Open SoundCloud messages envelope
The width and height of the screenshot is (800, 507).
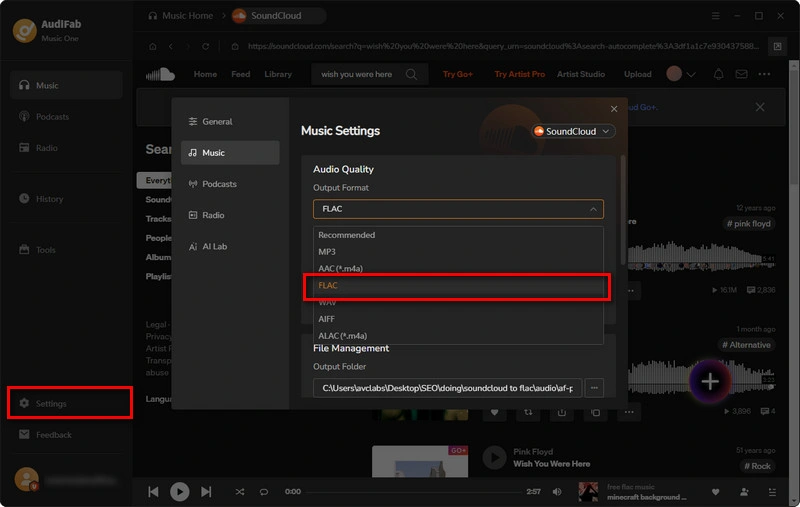(741, 74)
